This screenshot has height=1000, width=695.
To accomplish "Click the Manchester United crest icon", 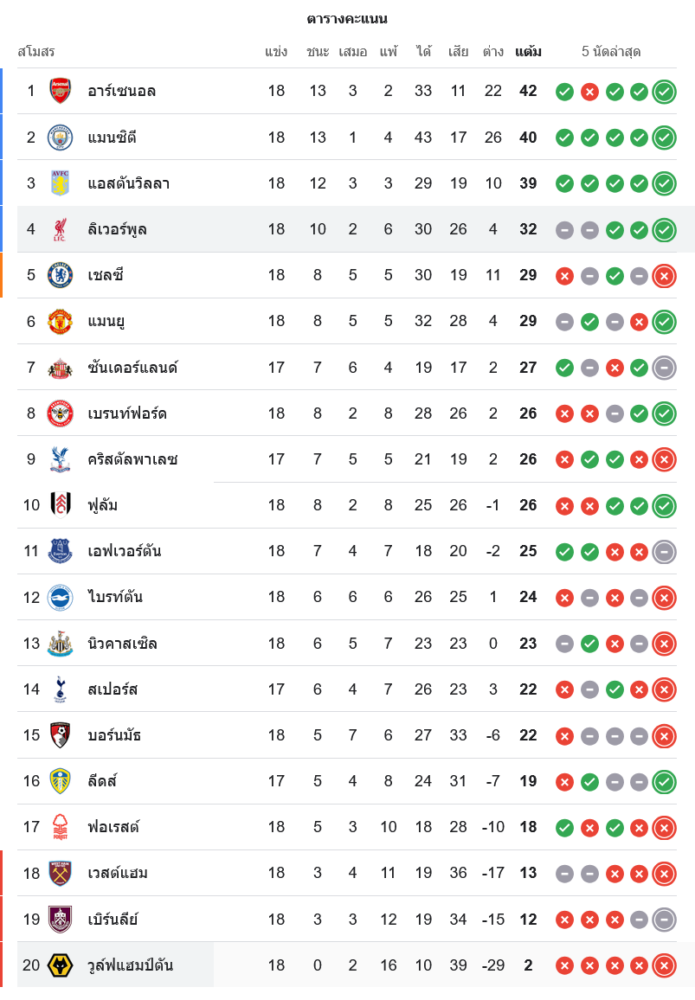I will tap(60, 321).
